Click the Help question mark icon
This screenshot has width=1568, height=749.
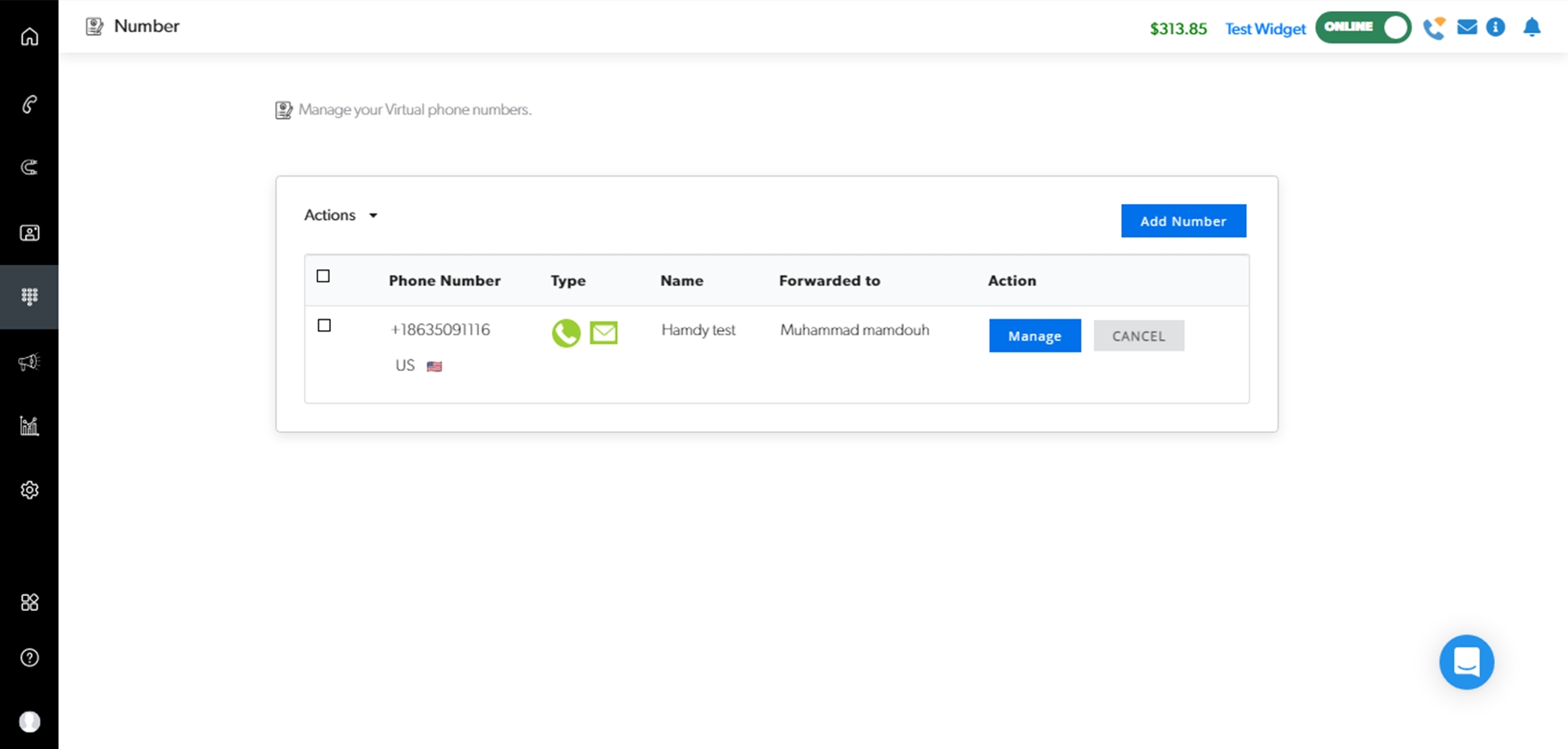29,658
